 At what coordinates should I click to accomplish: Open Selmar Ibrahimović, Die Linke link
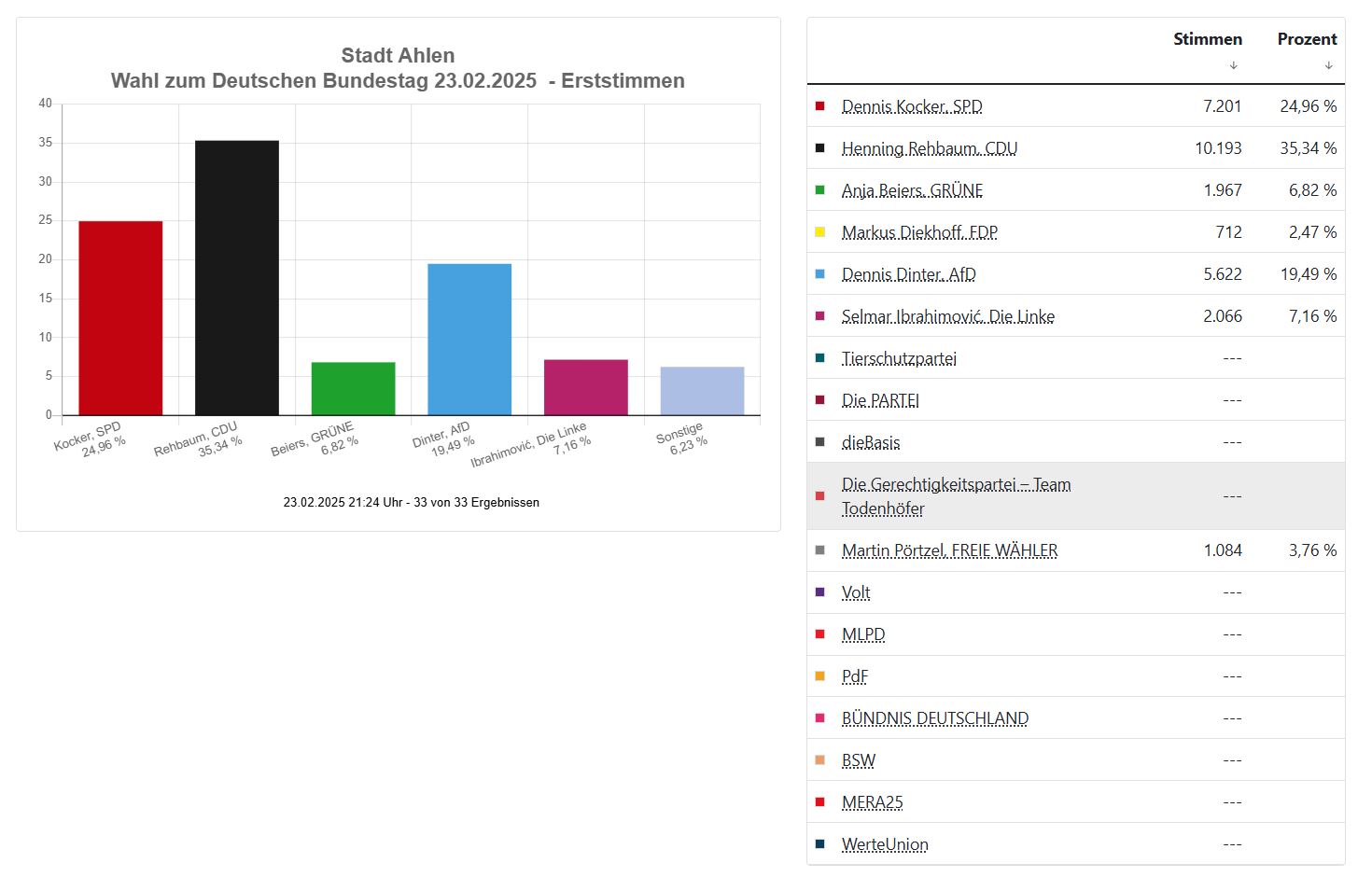tap(948, 316)
